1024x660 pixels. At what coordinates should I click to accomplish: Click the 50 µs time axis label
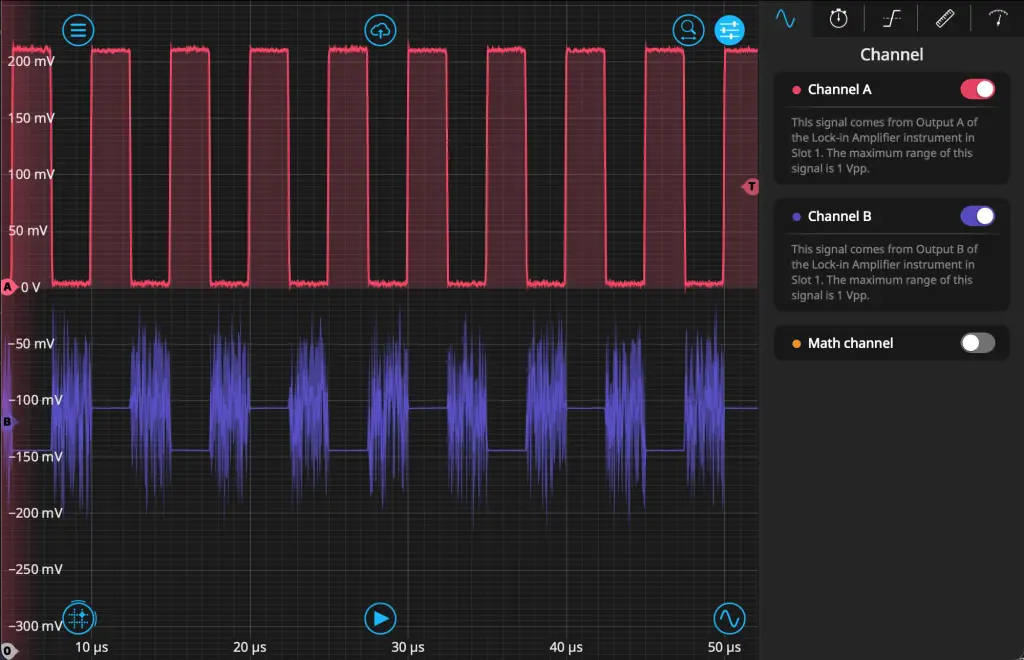[724, 647]
